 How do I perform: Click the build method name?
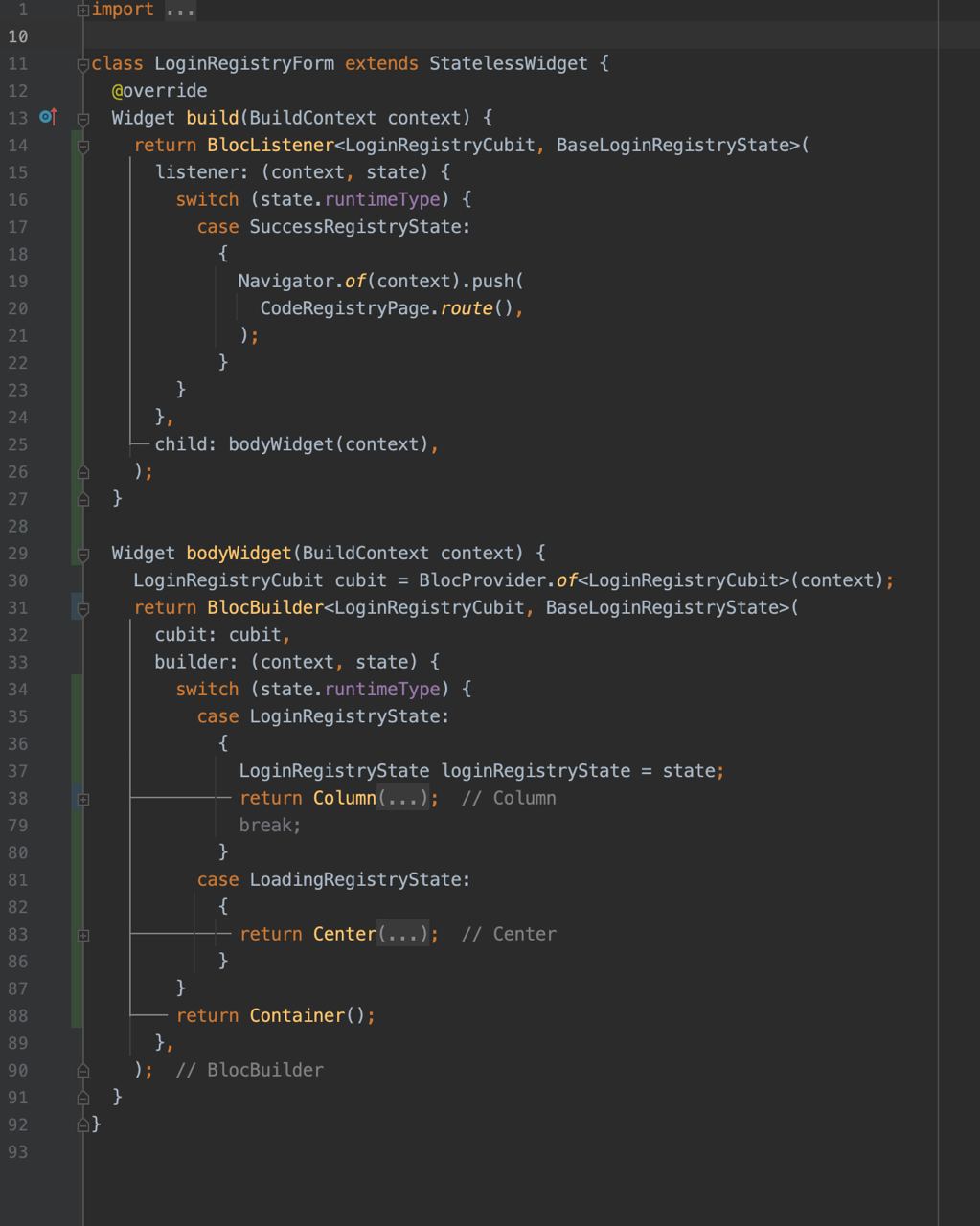coord(212,117)
